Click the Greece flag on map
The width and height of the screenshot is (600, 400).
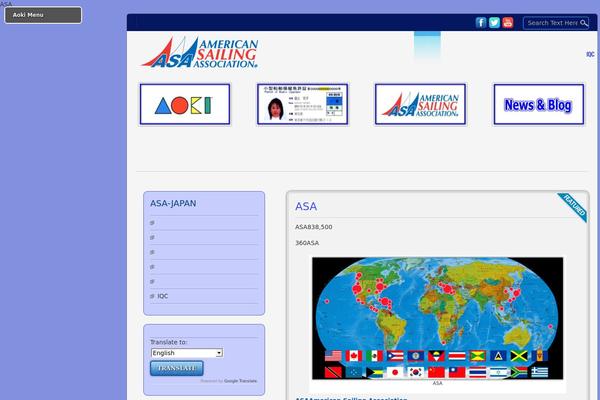click(x=540, y=372)
